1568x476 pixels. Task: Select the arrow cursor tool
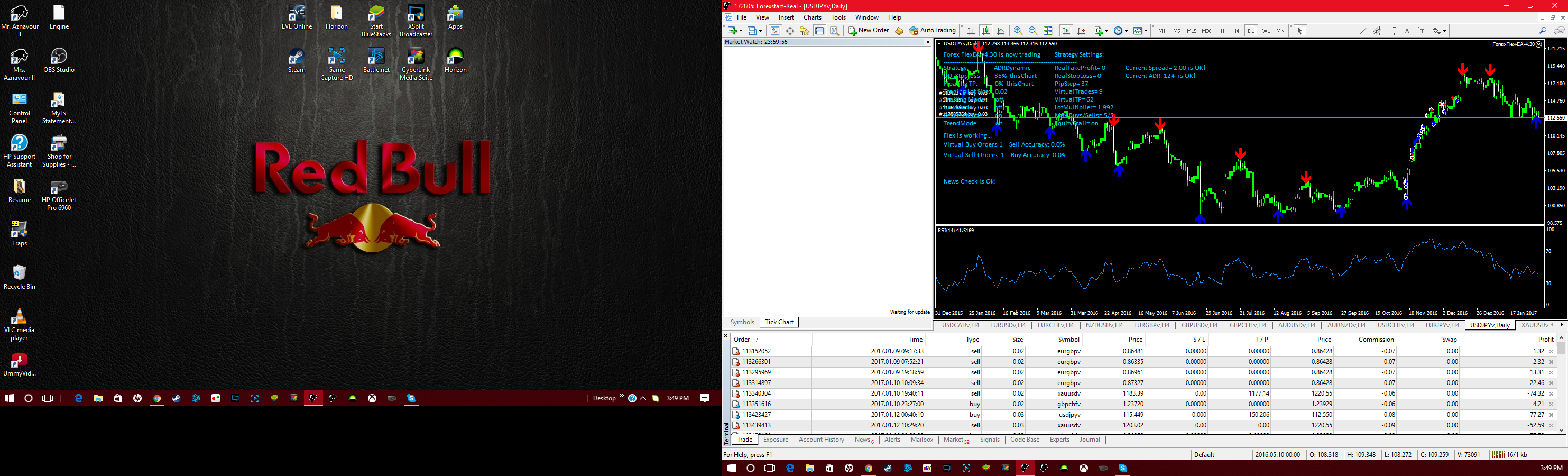click(x=1300, y=31)
